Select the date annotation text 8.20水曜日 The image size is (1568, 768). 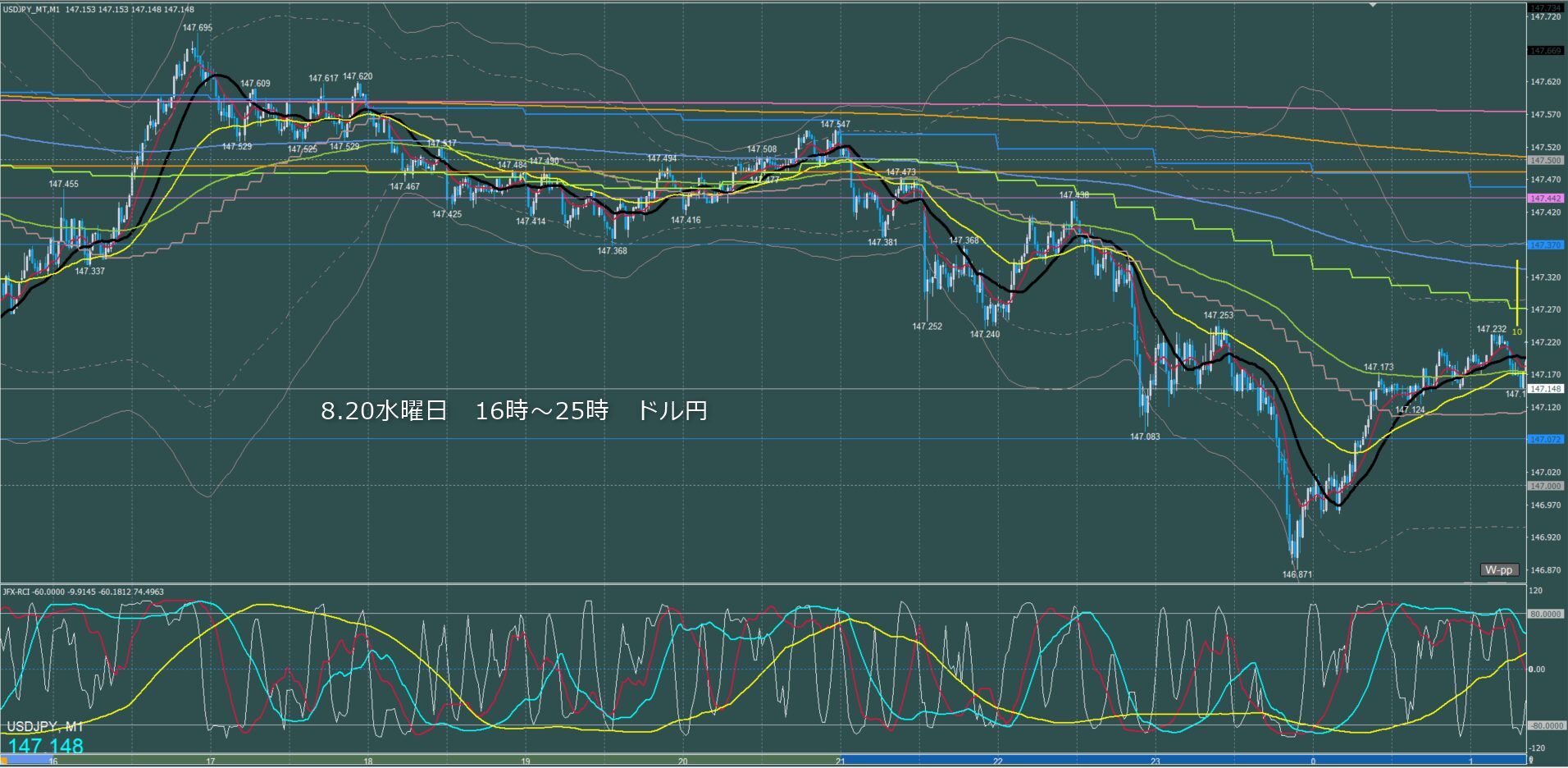pos(383,410)
